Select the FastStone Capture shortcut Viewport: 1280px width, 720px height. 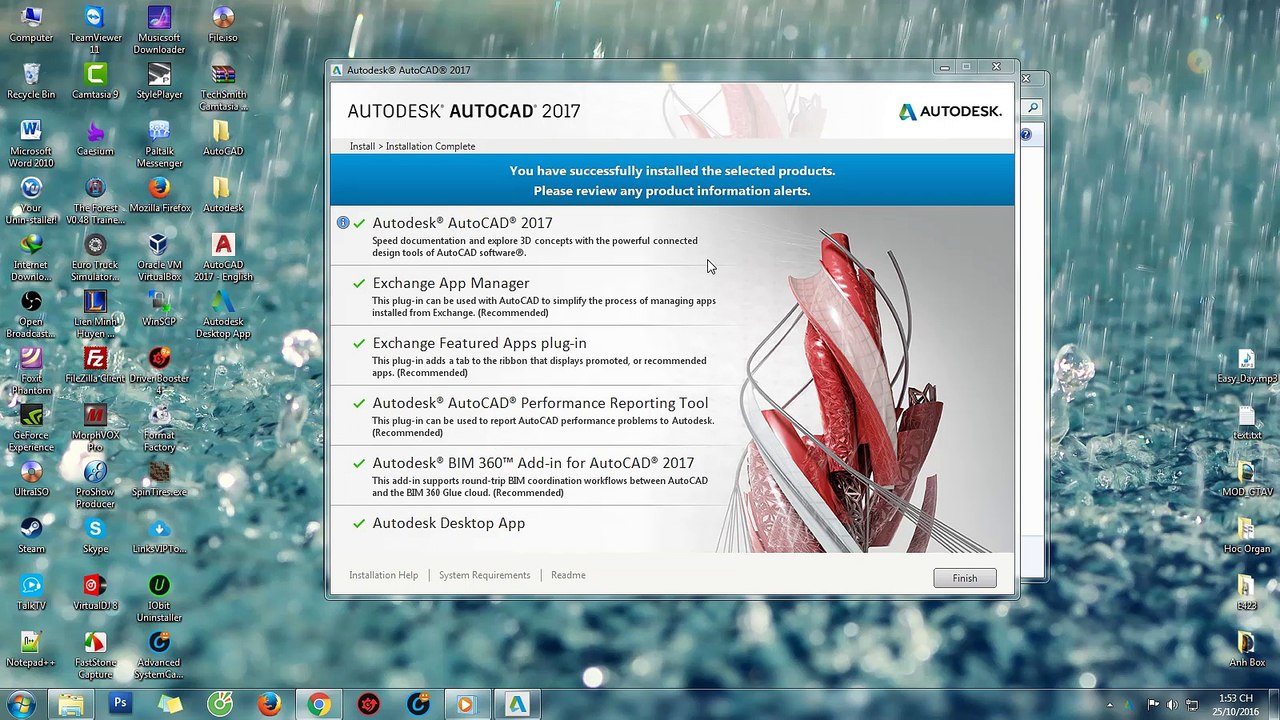(x=95, y=655)
